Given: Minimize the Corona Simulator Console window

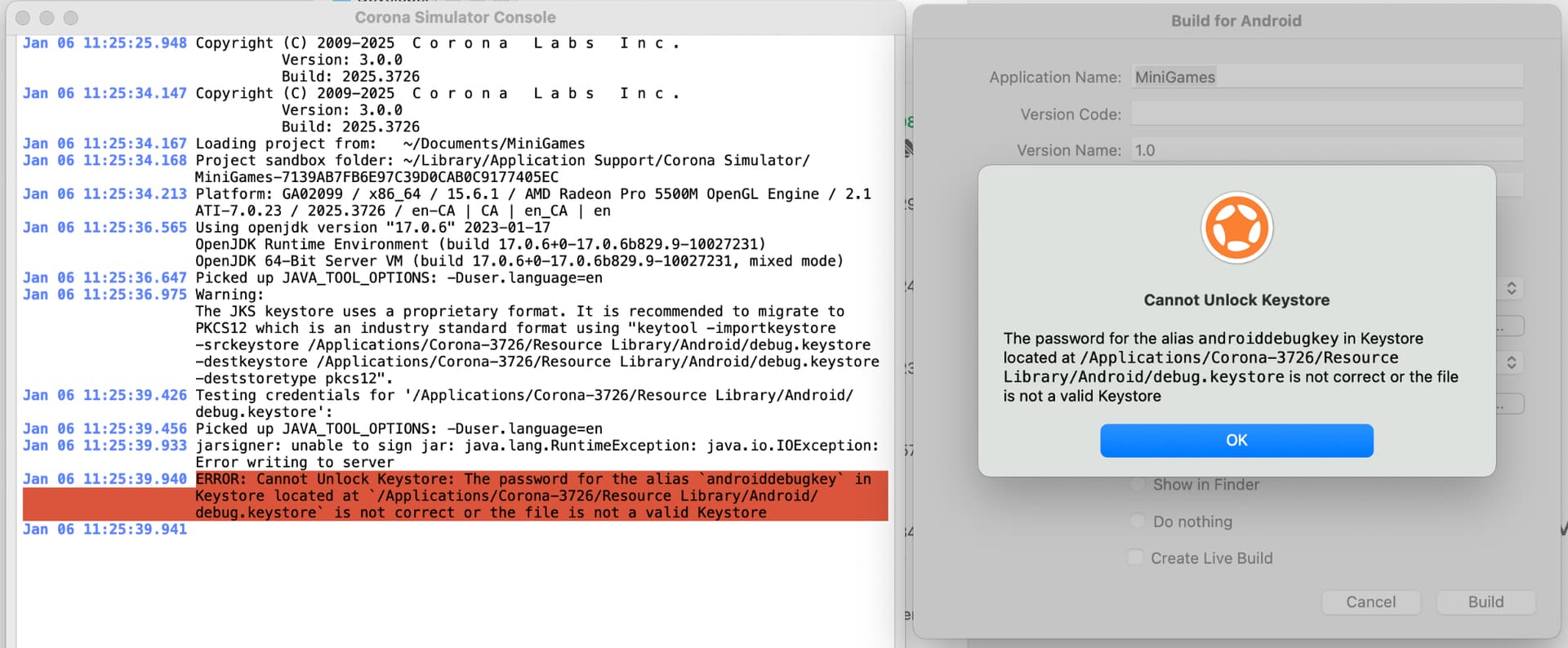Looking at the screenshot, I should tap(47, 18).
